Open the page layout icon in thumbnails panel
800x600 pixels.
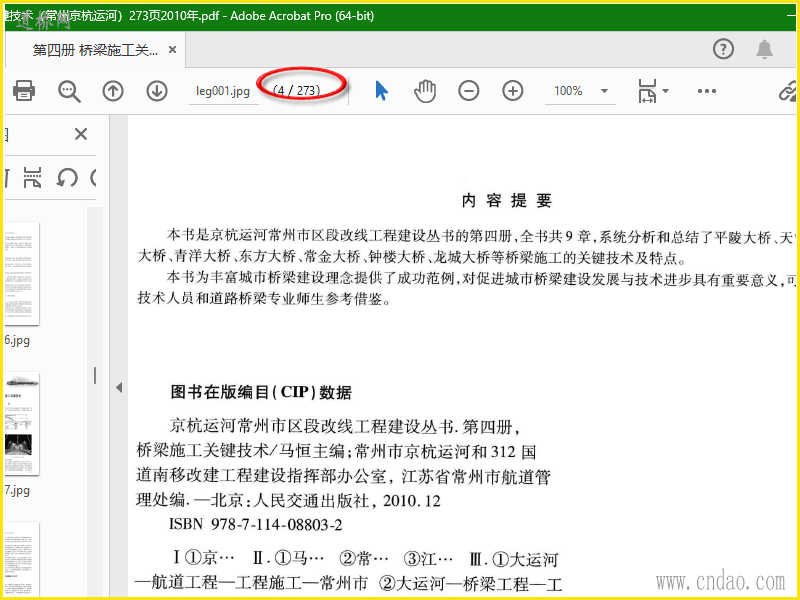point(32,178)
